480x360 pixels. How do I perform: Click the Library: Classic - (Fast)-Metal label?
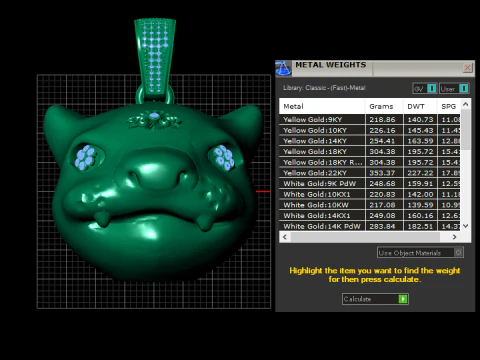coord(324,88)
